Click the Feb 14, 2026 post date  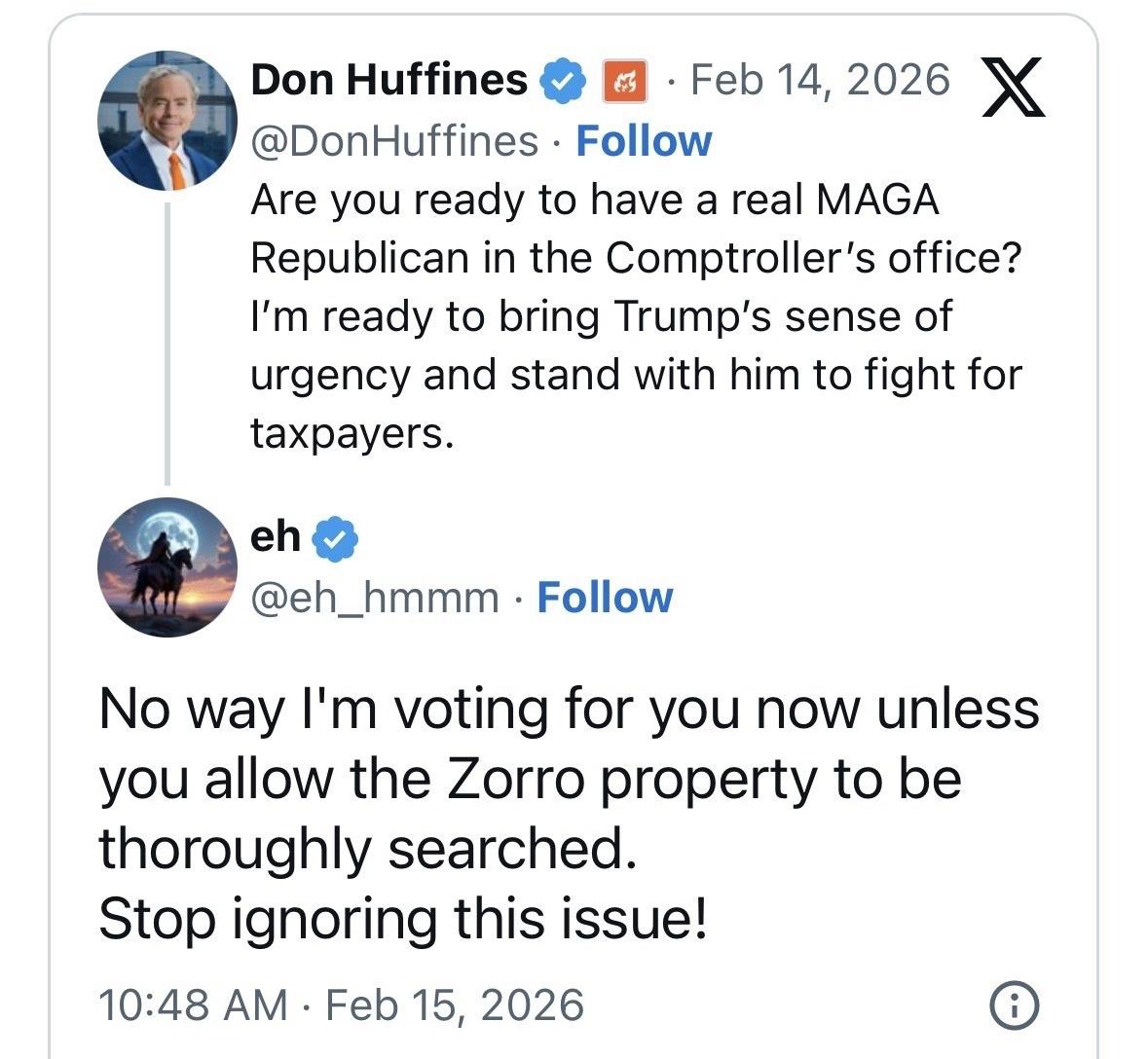pos(820,80)
